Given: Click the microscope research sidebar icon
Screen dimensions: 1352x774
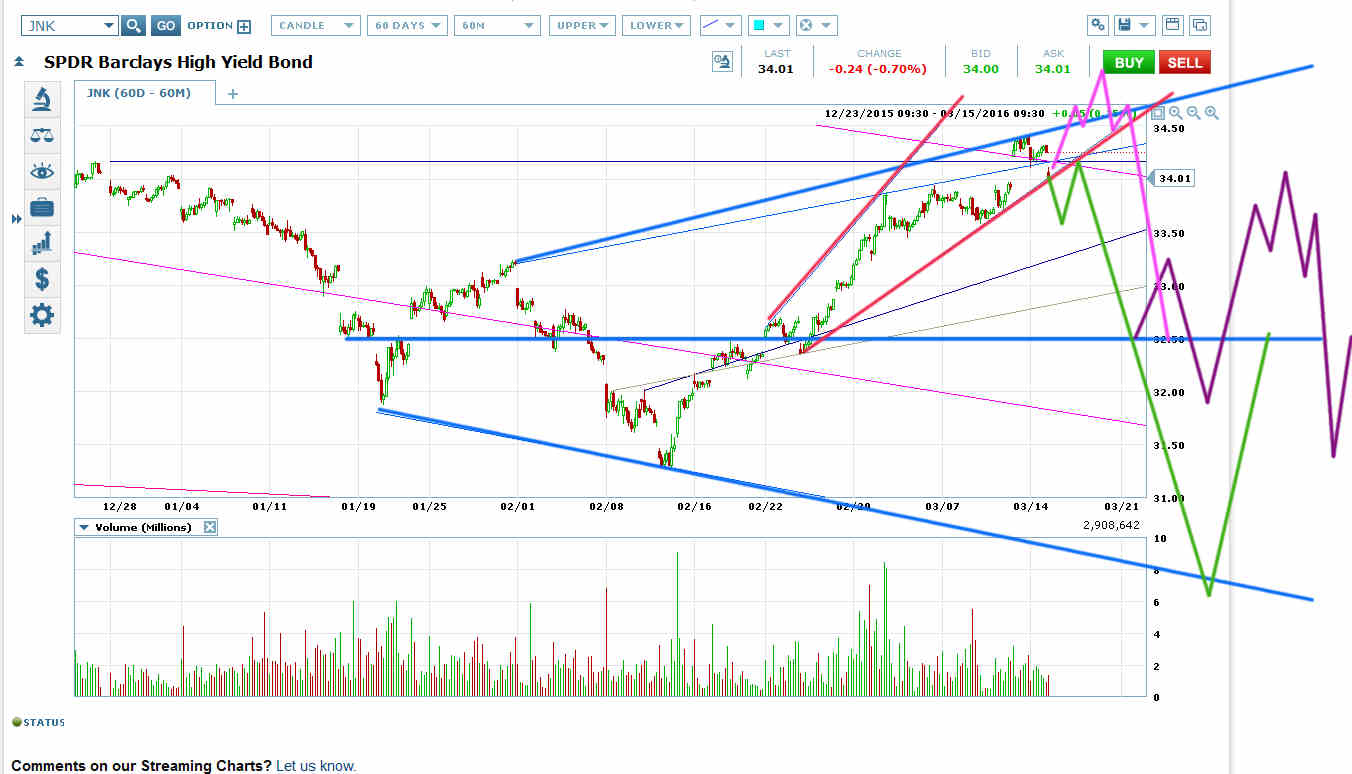Looking at the screenshot, I should [42, 99].
